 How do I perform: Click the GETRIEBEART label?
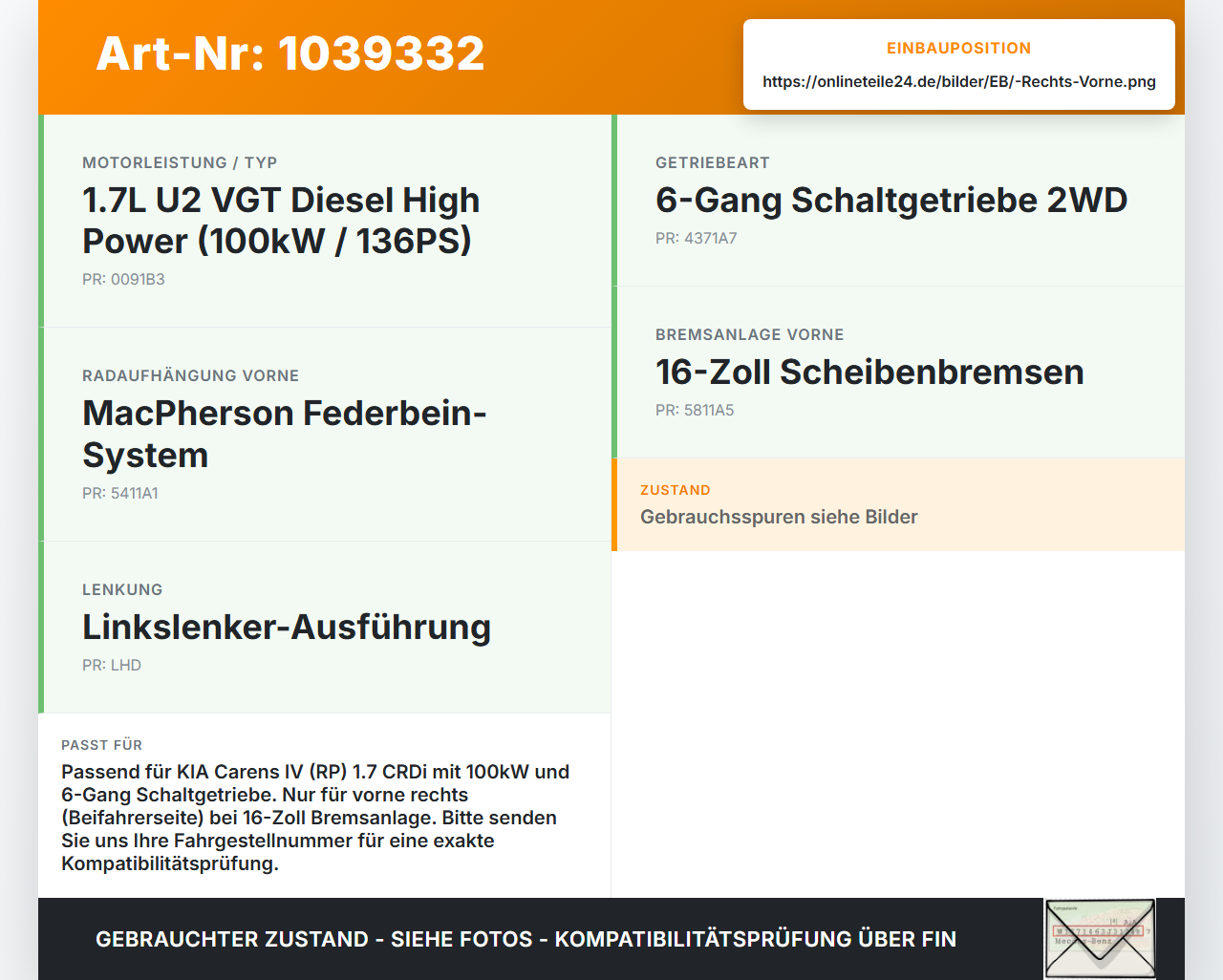713,162
